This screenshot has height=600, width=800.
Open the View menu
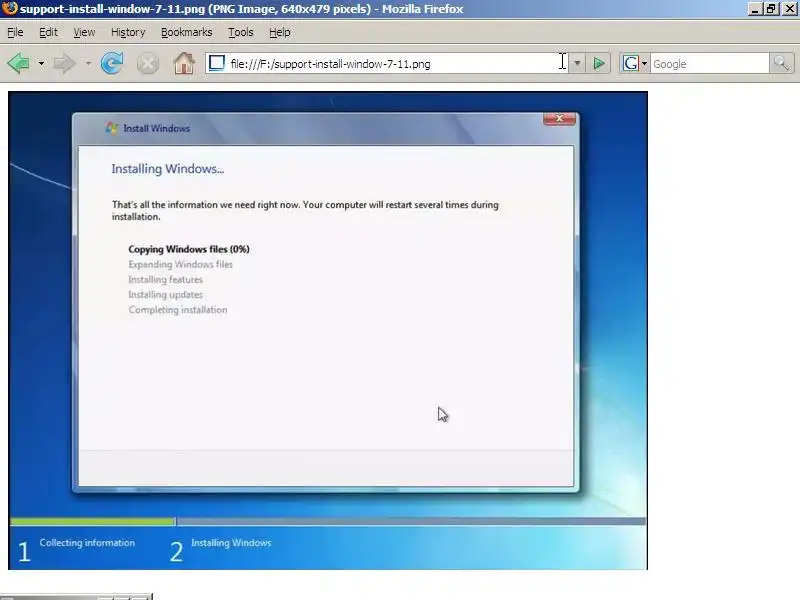84,32
